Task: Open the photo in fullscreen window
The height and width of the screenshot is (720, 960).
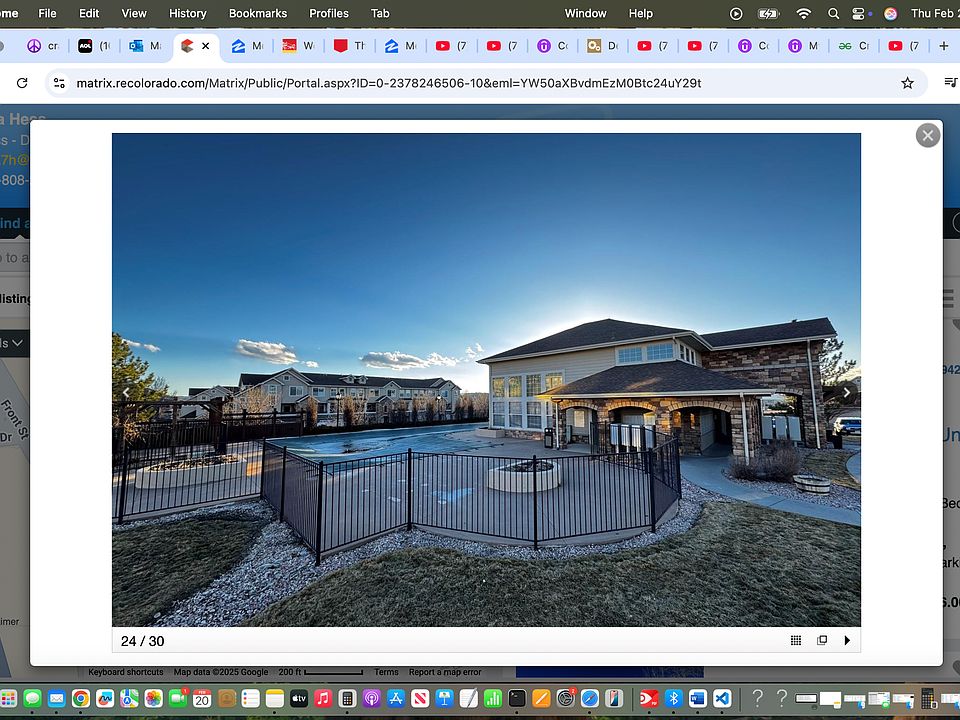Action: coord(822,640)
